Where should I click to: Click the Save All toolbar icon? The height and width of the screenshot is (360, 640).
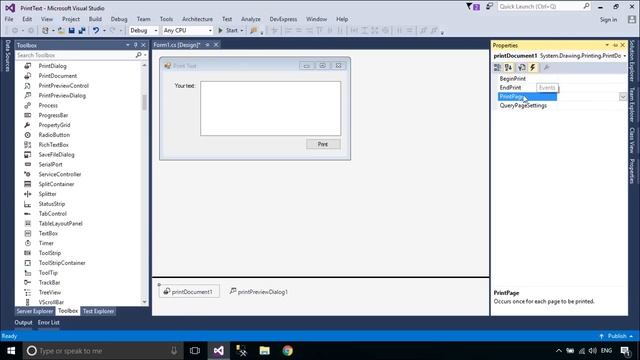[82, 31]
